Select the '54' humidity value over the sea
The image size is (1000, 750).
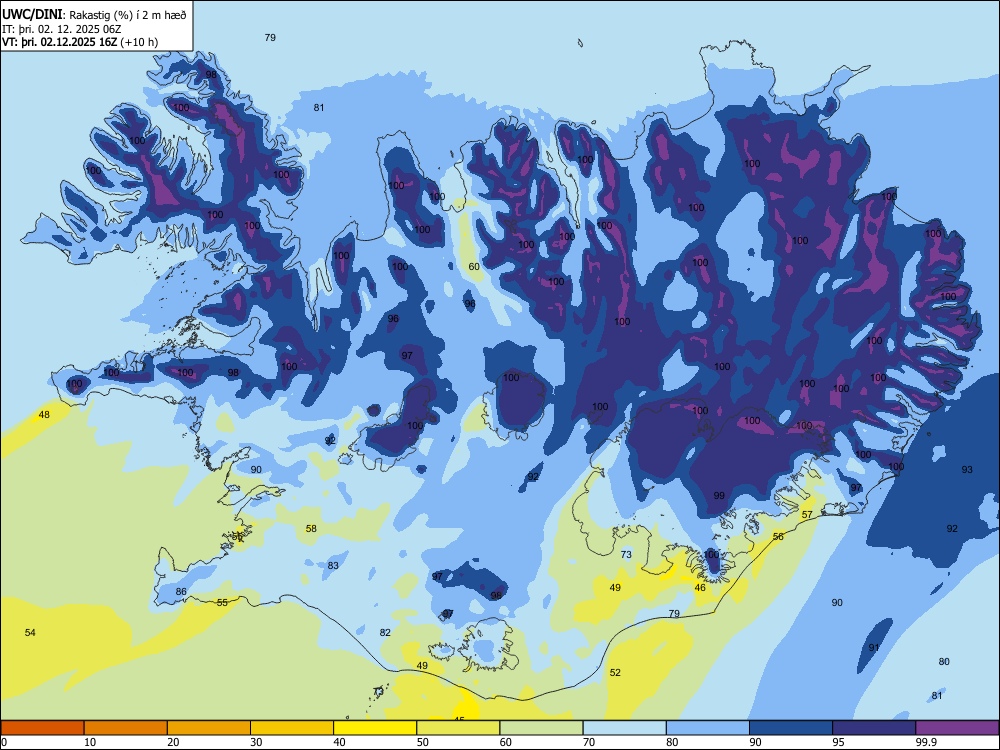(30, 633)
